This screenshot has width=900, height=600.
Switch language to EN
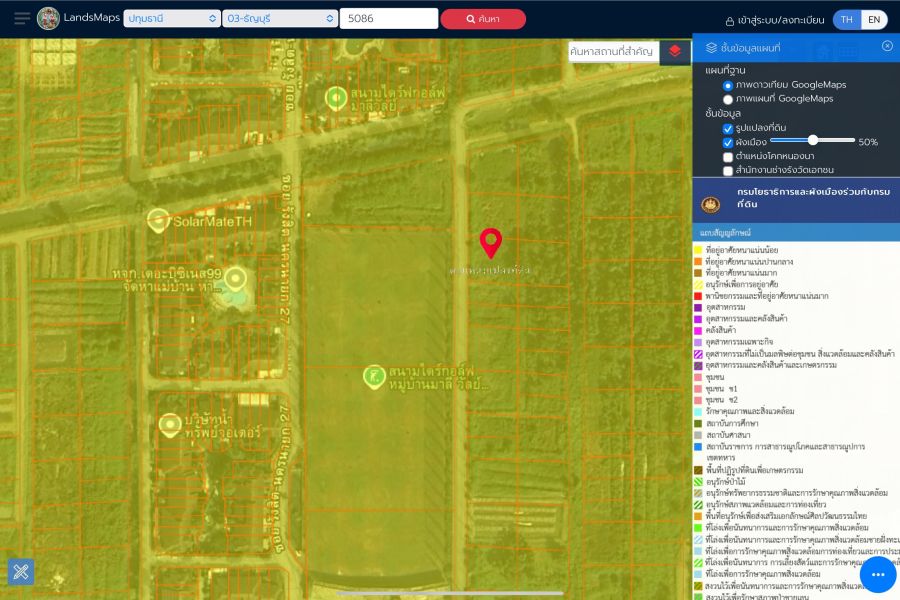(x=873, y=20)
